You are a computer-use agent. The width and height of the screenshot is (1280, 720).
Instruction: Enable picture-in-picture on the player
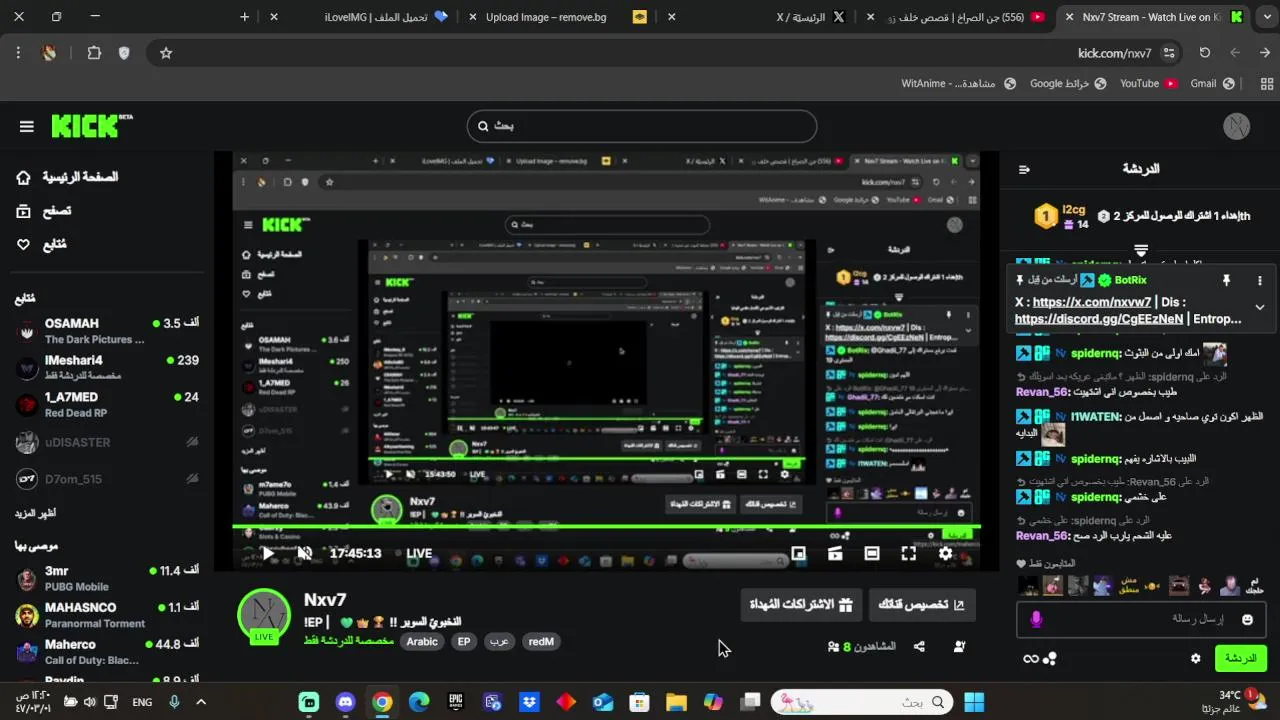[x=798, y=553]
